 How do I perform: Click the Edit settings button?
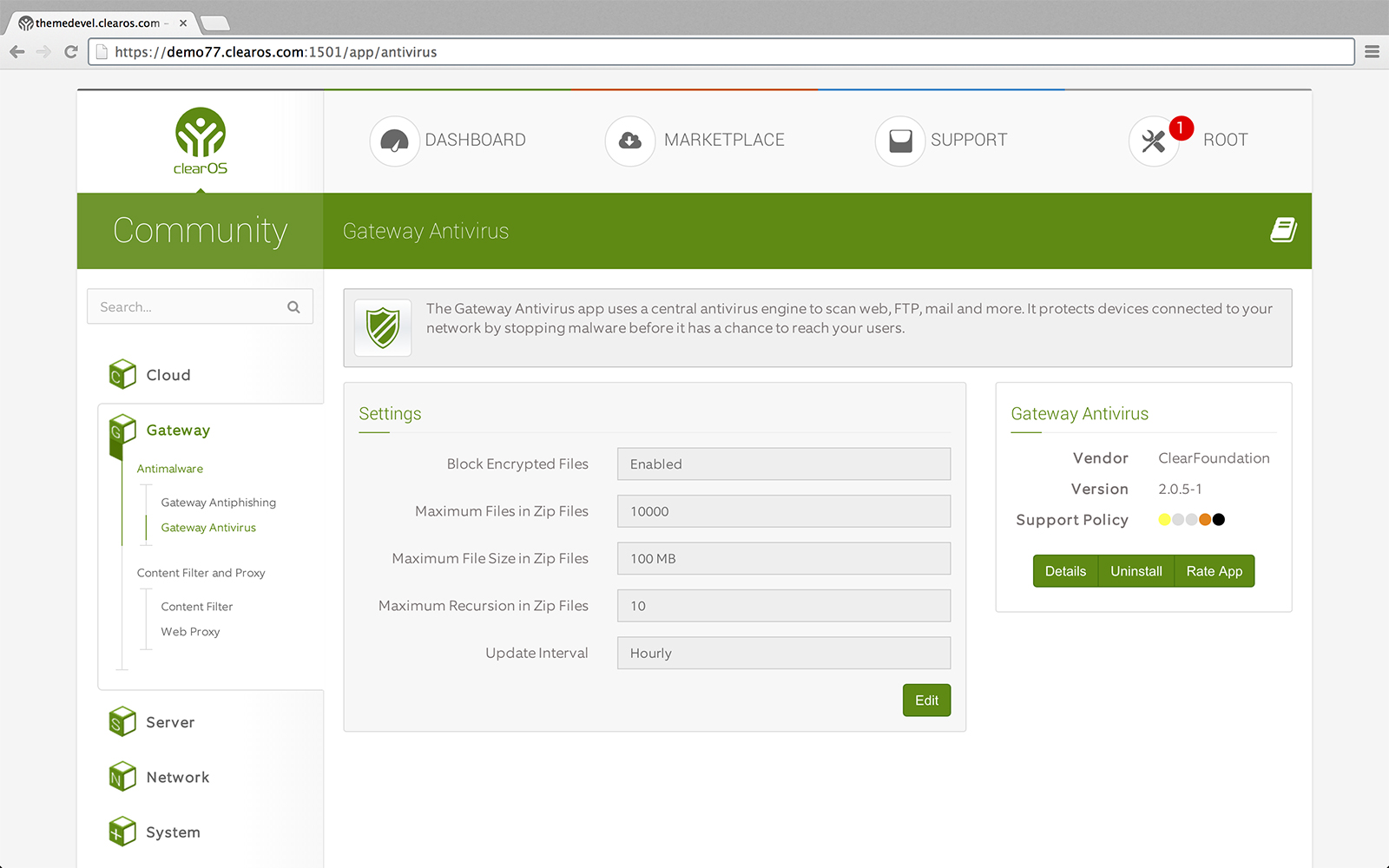click(x=926, y=700)
